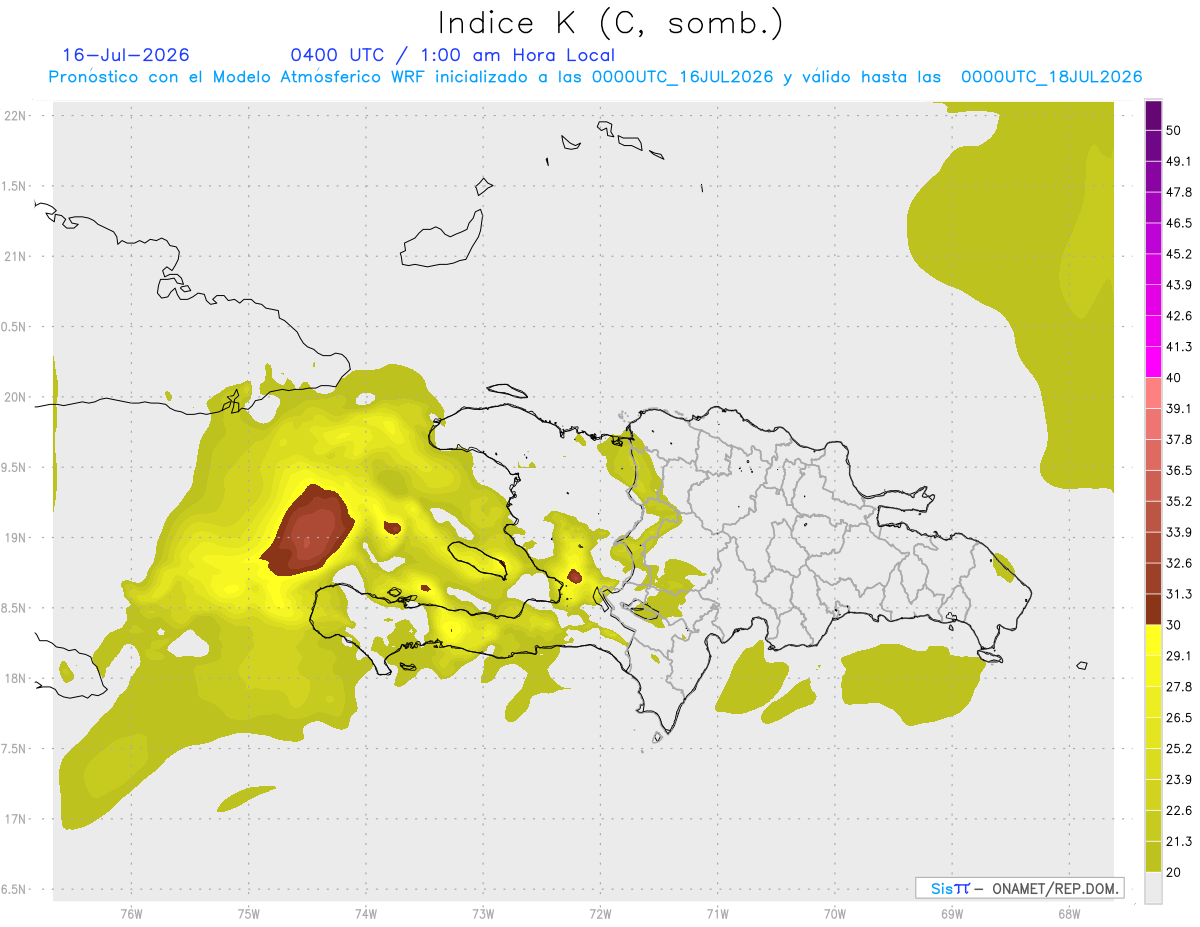Screen dimensions: 1200x927
Task: Click the '20N' latitude label
Action: 15,397
